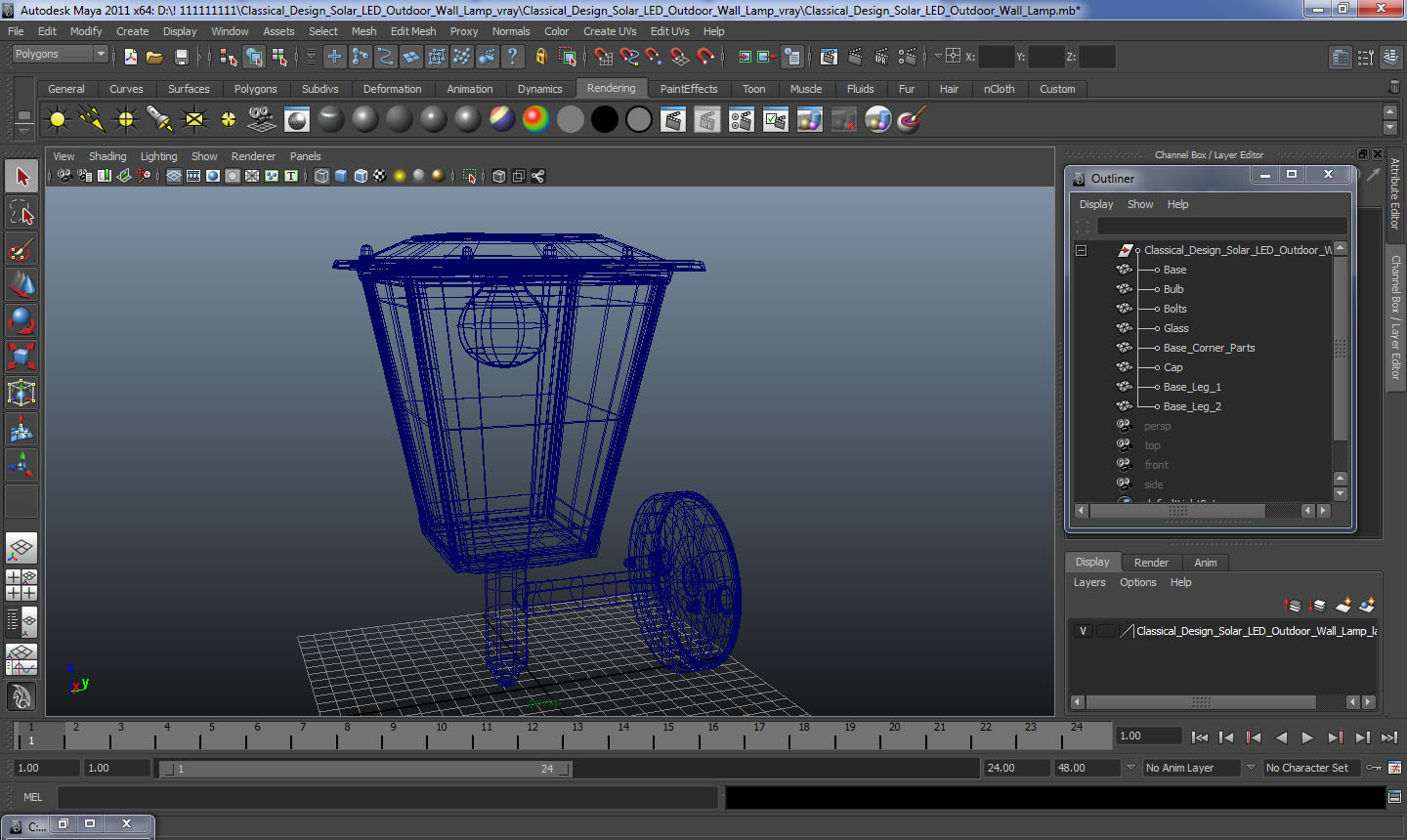The height and width of the screenshot is (840, 1407).
Task: Open layer editor Options menu
Action: coord(1137,582)
